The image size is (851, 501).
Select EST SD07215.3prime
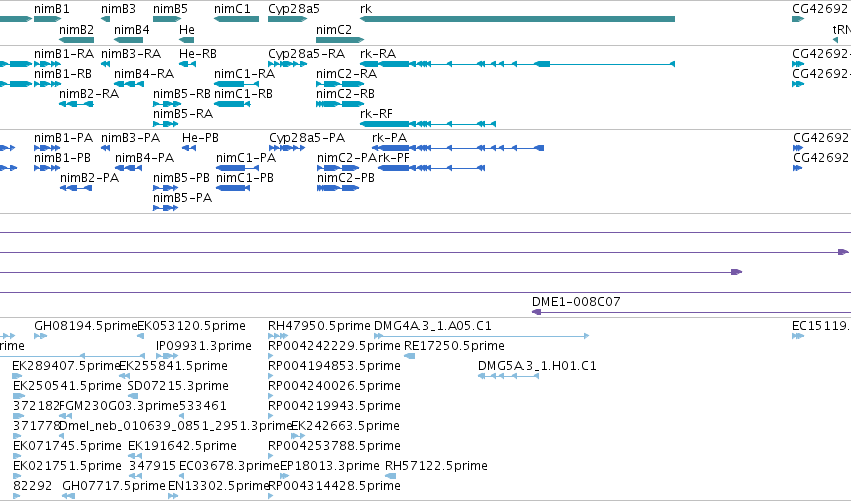(133, 396)
